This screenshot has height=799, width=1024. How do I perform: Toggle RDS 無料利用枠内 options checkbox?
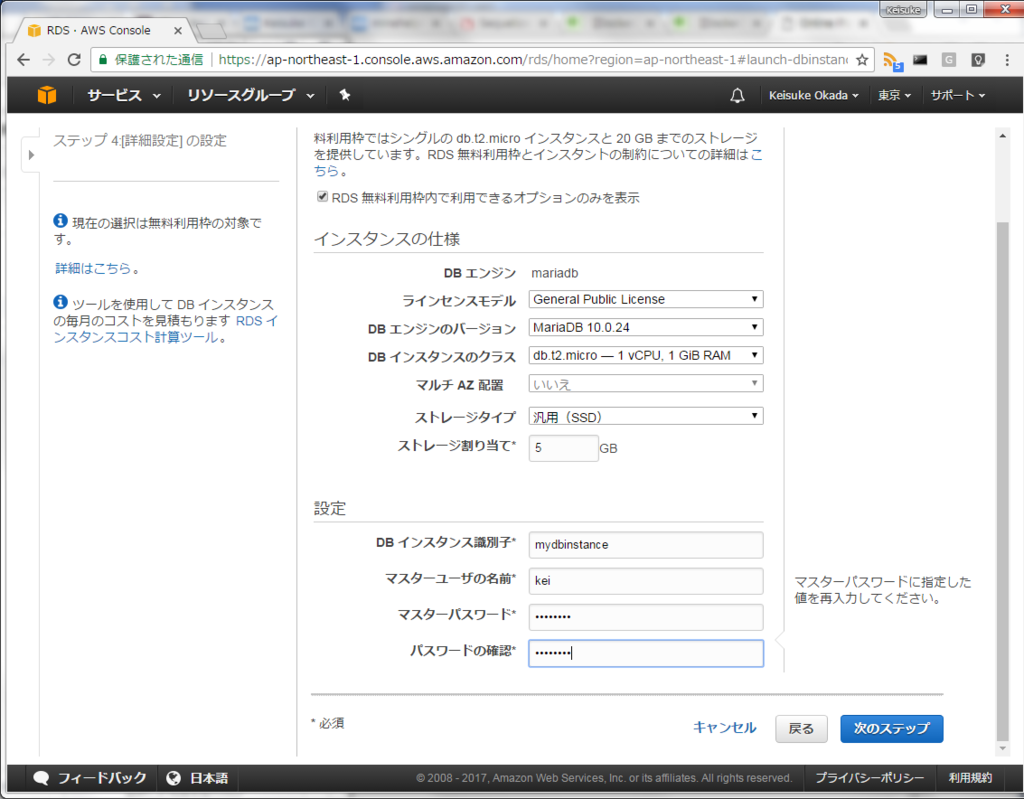[322, 197]
